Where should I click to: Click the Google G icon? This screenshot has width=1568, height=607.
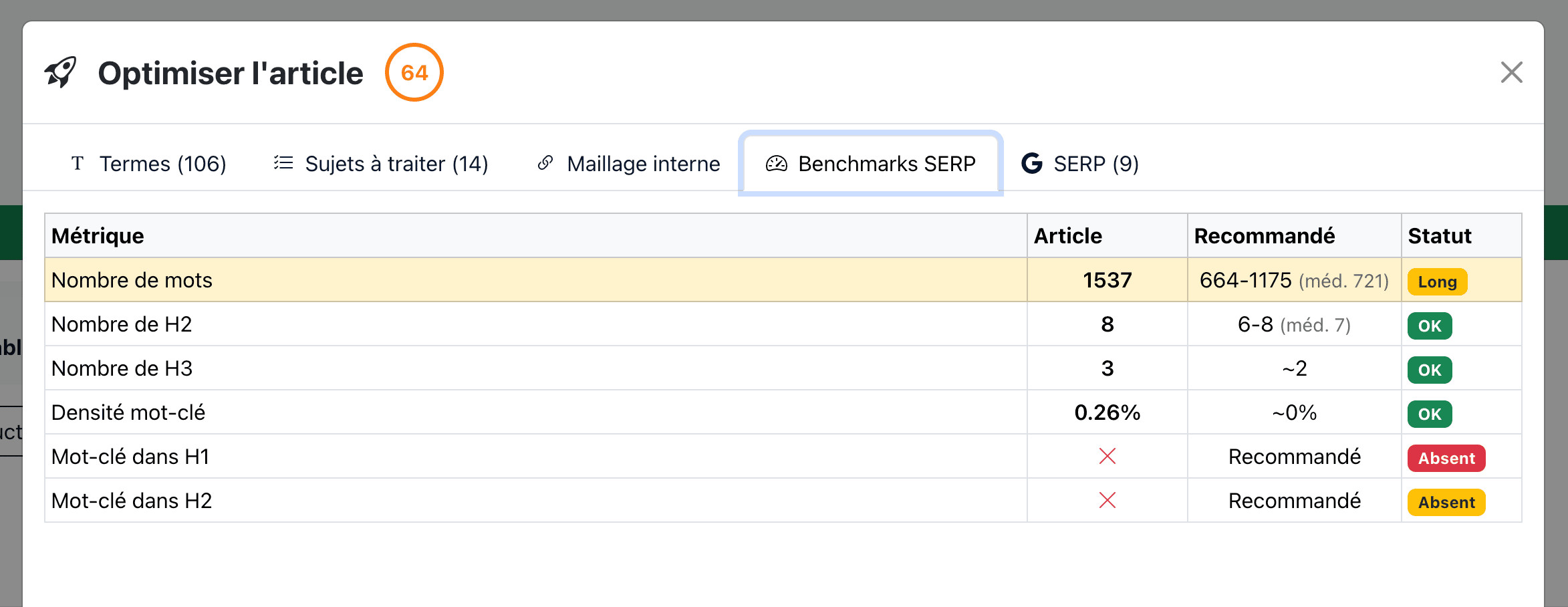tap(1032, 163)
